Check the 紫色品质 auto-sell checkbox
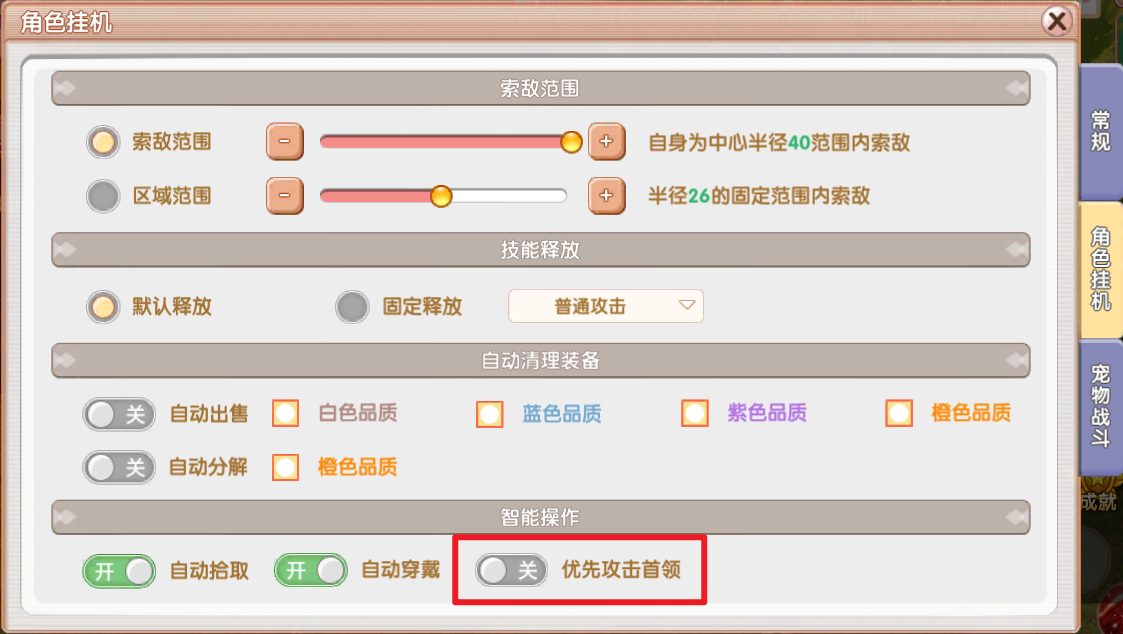 (695, 413)
